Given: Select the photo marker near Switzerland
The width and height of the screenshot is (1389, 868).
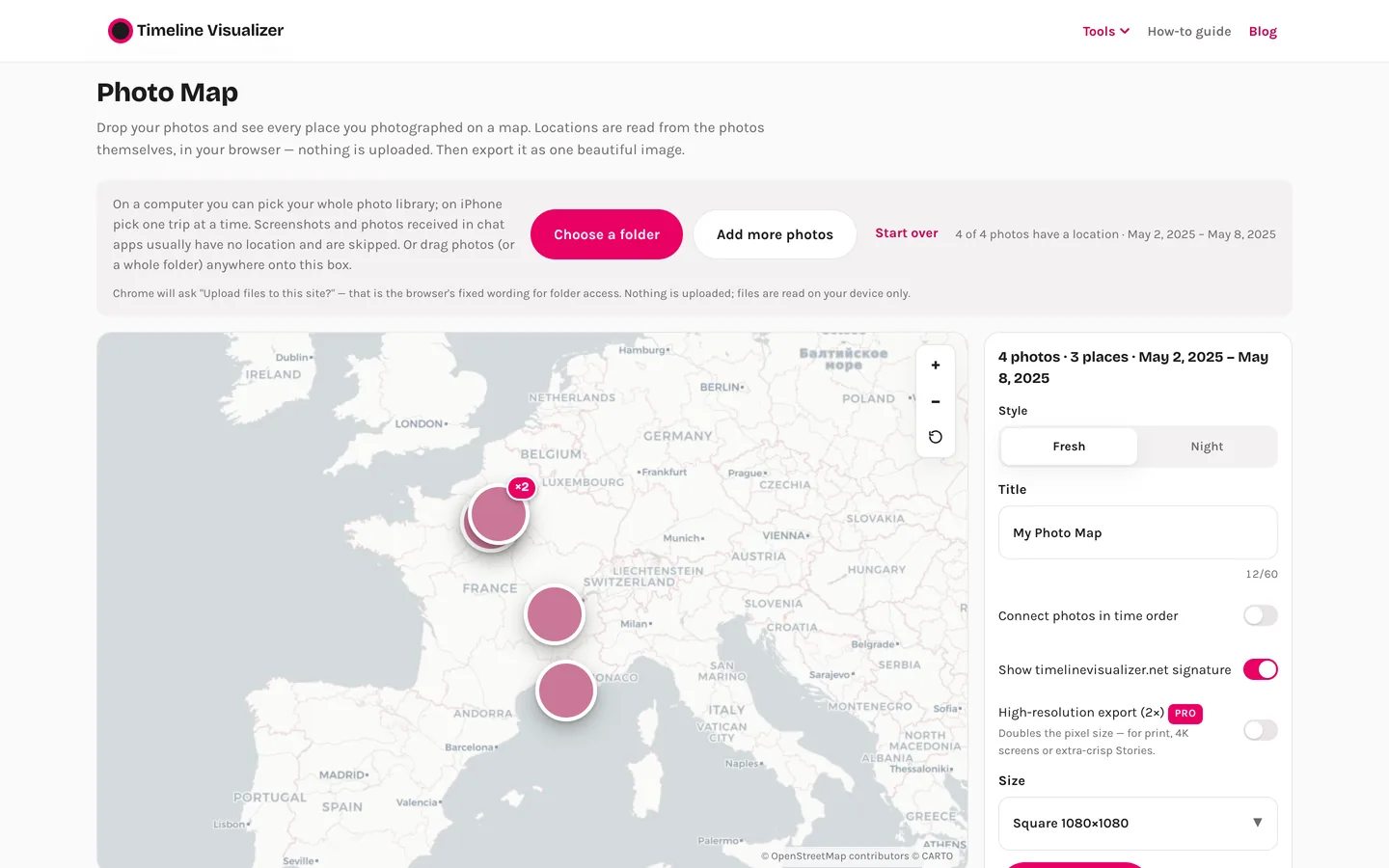Looking at the screenshot, I should pyautogui.click(x=555, y=614).
